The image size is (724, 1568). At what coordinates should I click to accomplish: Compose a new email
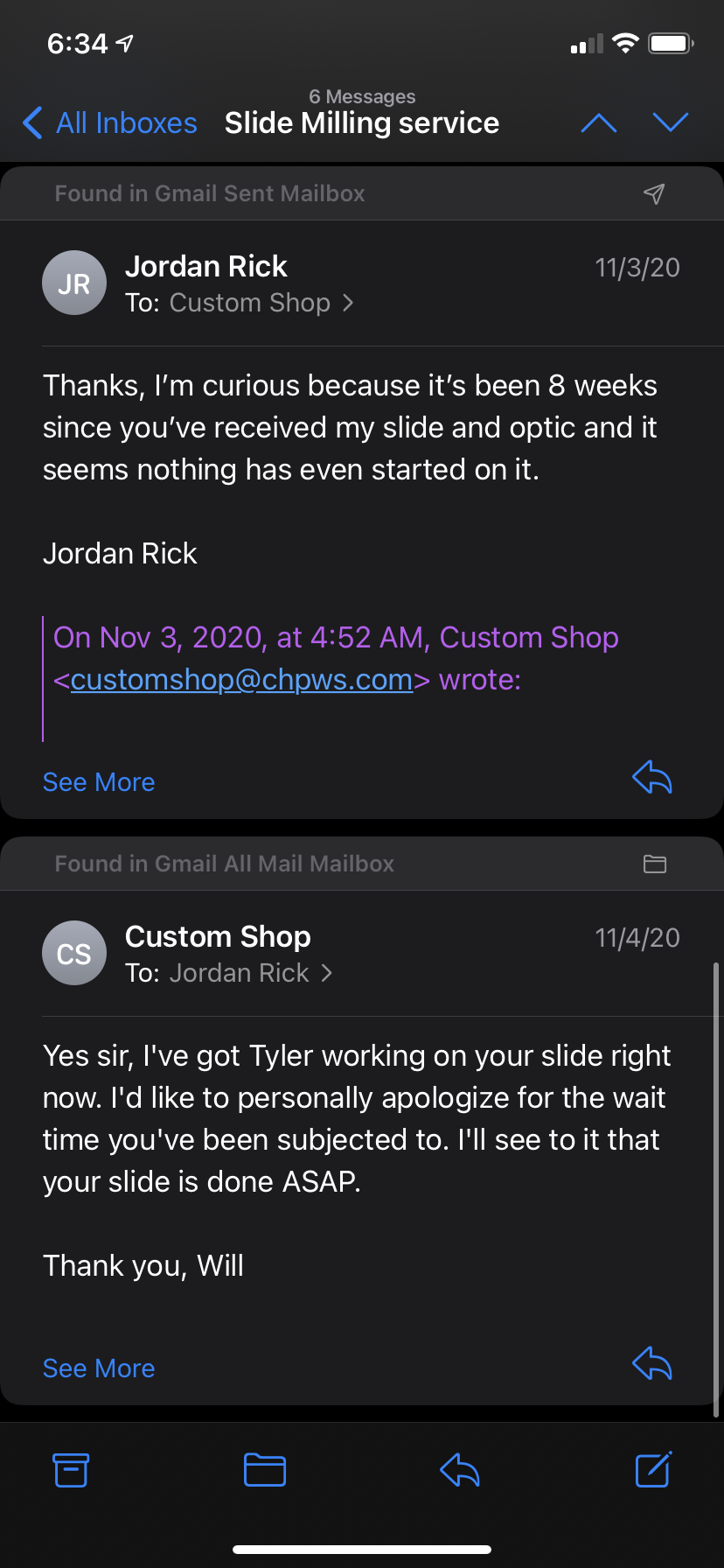click(653, 1470)
